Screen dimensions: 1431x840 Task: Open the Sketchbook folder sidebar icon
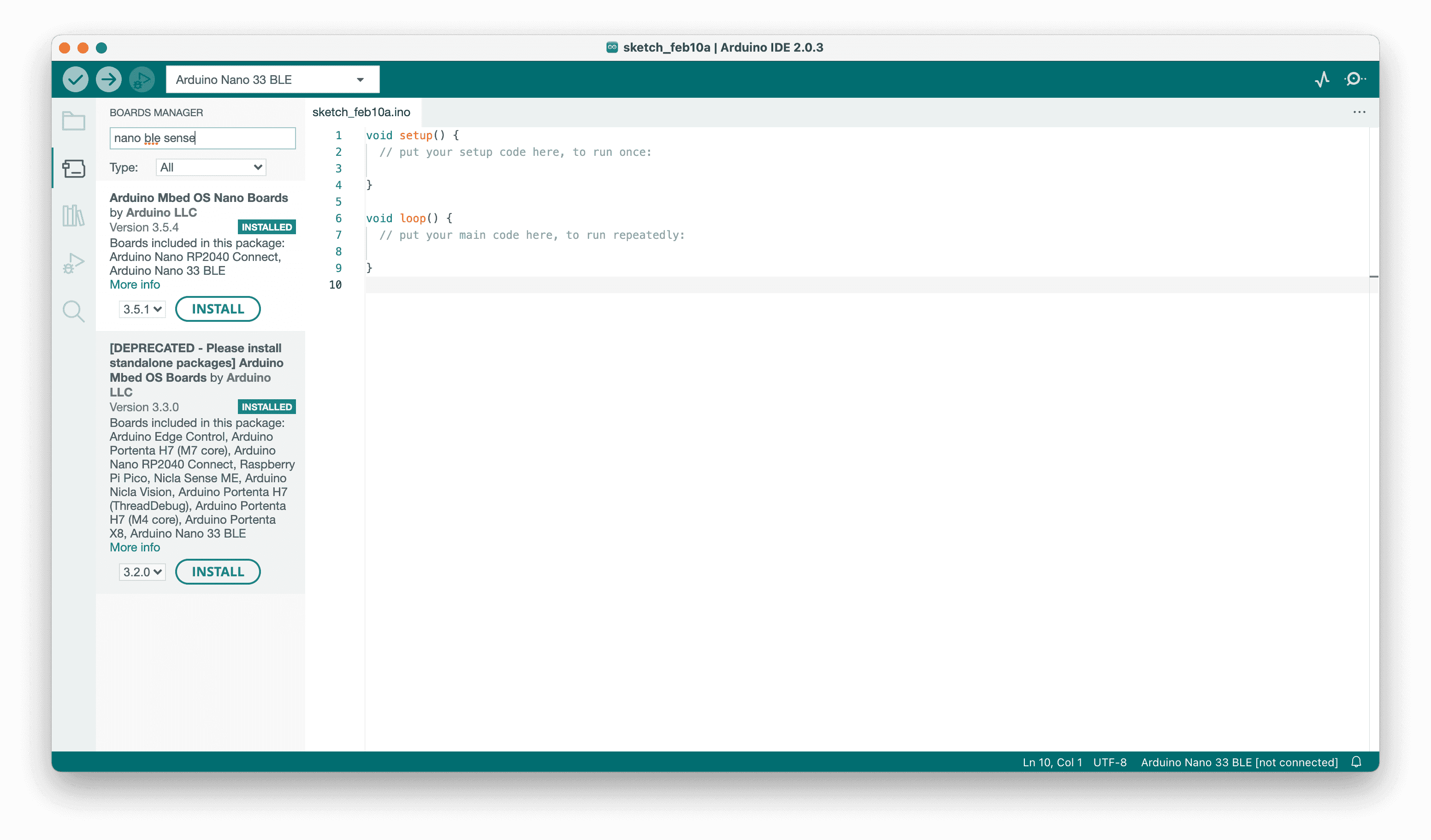pyautogui.click(x=74, y=121)
